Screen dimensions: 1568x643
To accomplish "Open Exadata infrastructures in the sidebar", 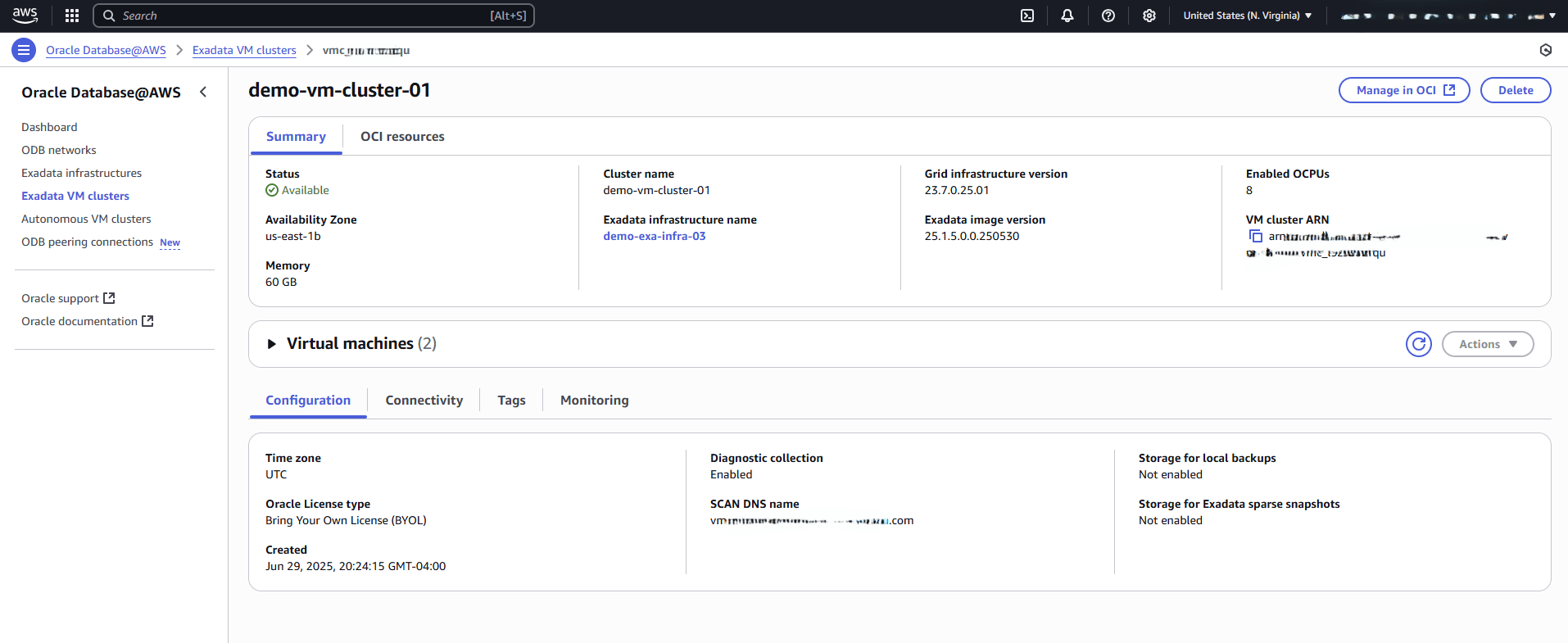I will pos(81,173).
